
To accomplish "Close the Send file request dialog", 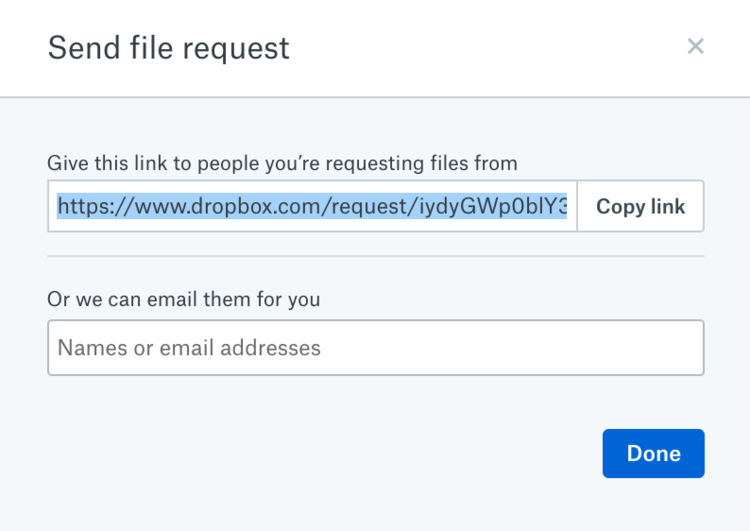I will click(695, 46).
